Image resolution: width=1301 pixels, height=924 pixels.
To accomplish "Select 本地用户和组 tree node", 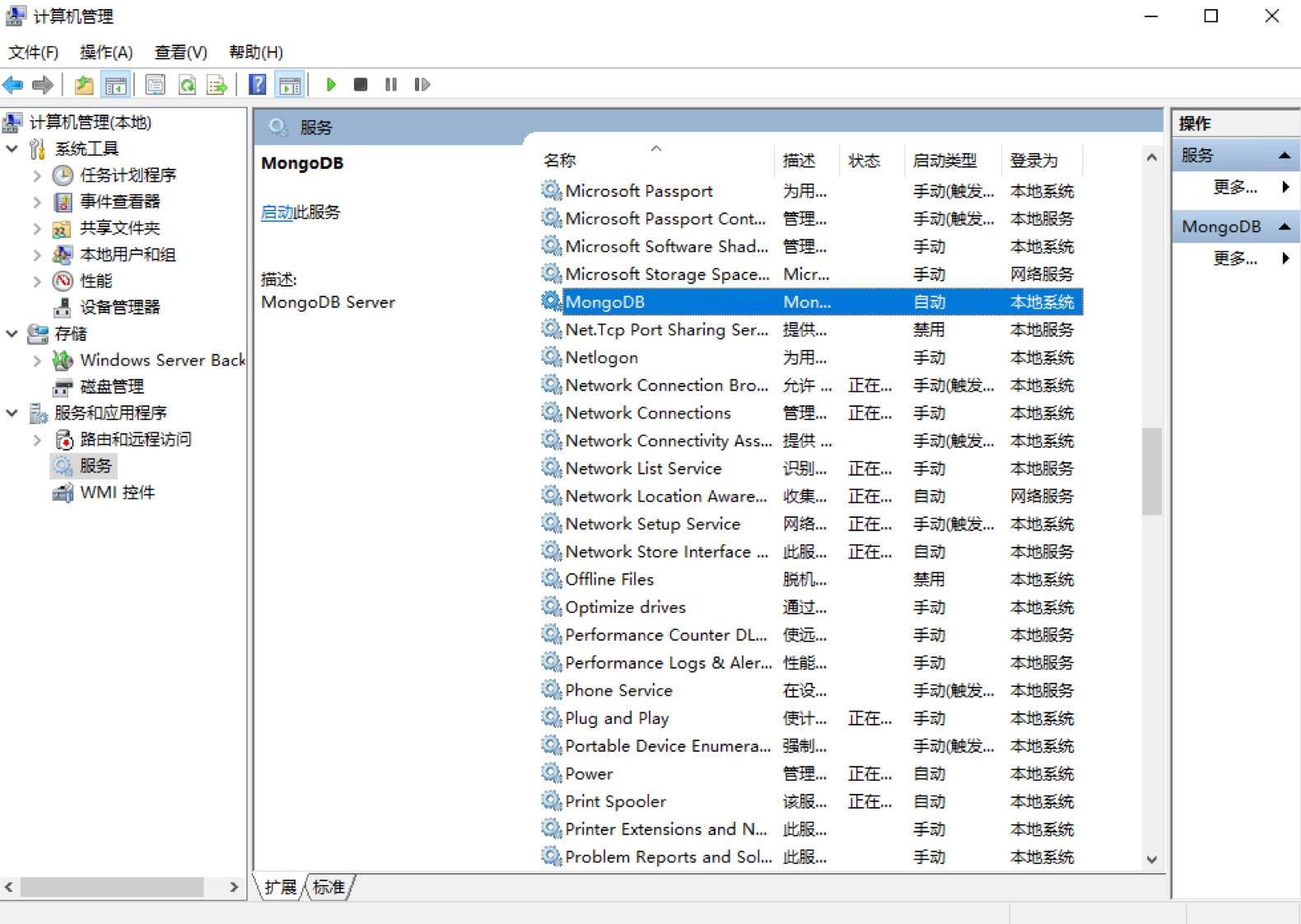I will (128, 254).
